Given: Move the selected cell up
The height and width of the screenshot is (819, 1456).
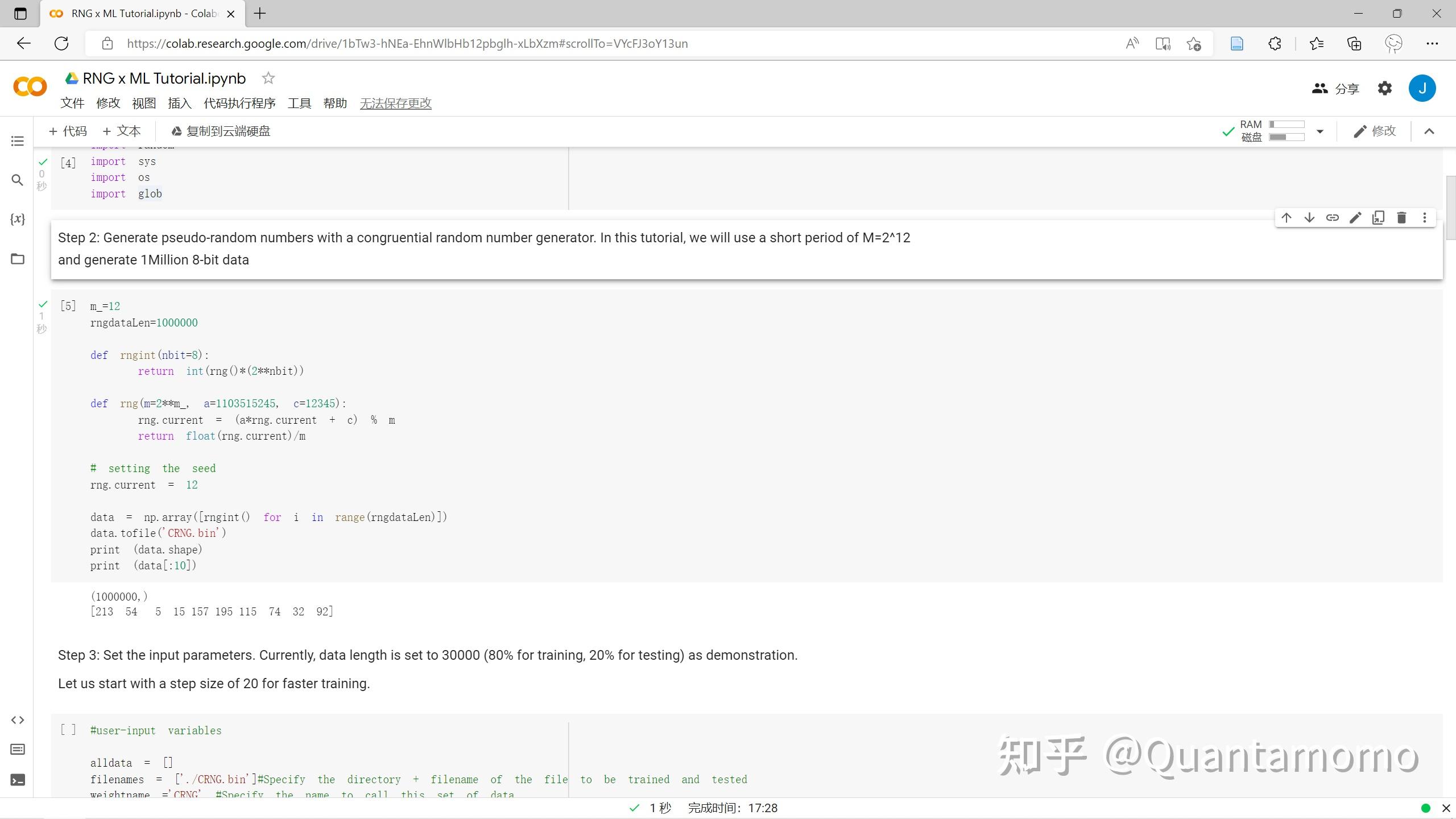Looking at the screenshot, I should click(1286, 217).
